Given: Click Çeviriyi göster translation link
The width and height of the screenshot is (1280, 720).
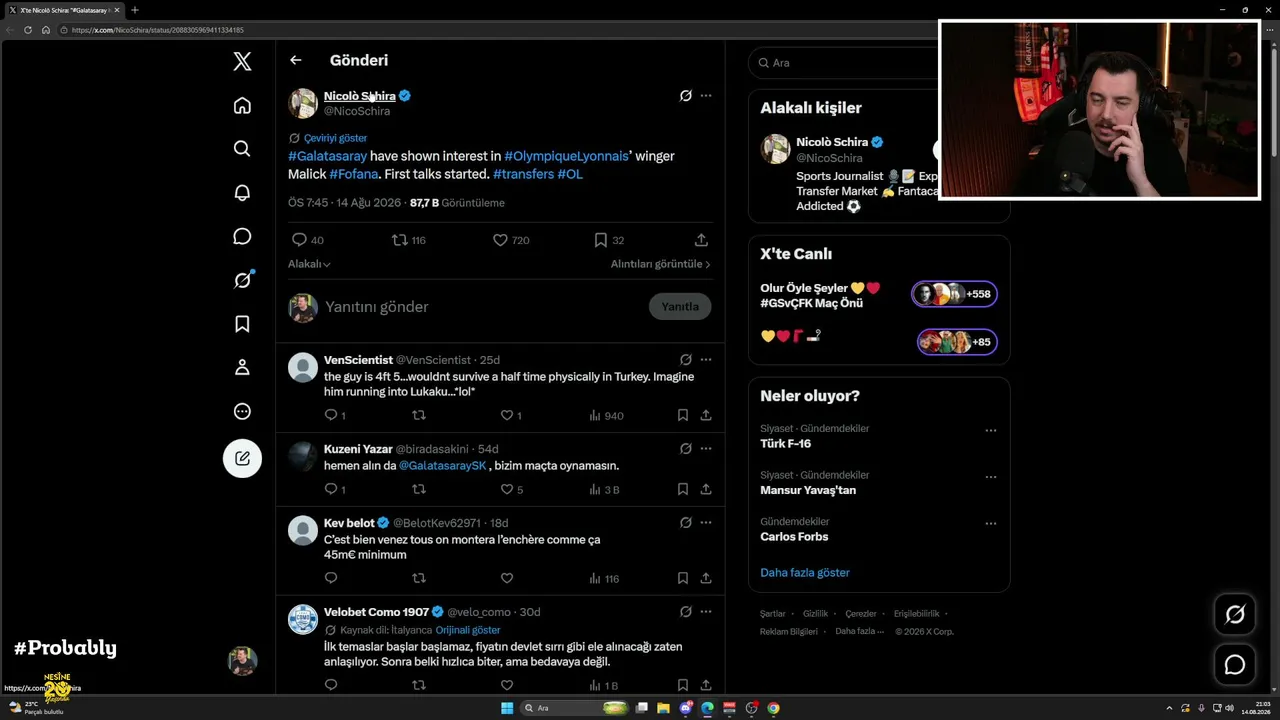Looking at the screenshot, I should point(335,138).
